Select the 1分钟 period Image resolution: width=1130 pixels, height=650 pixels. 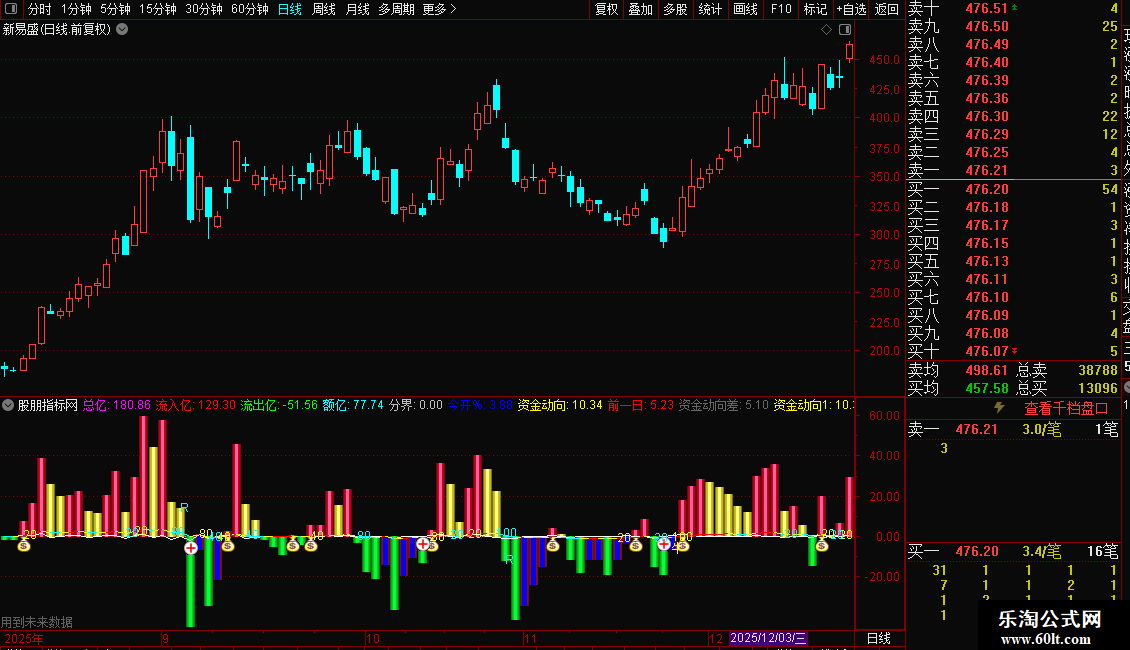click(76, 9)
